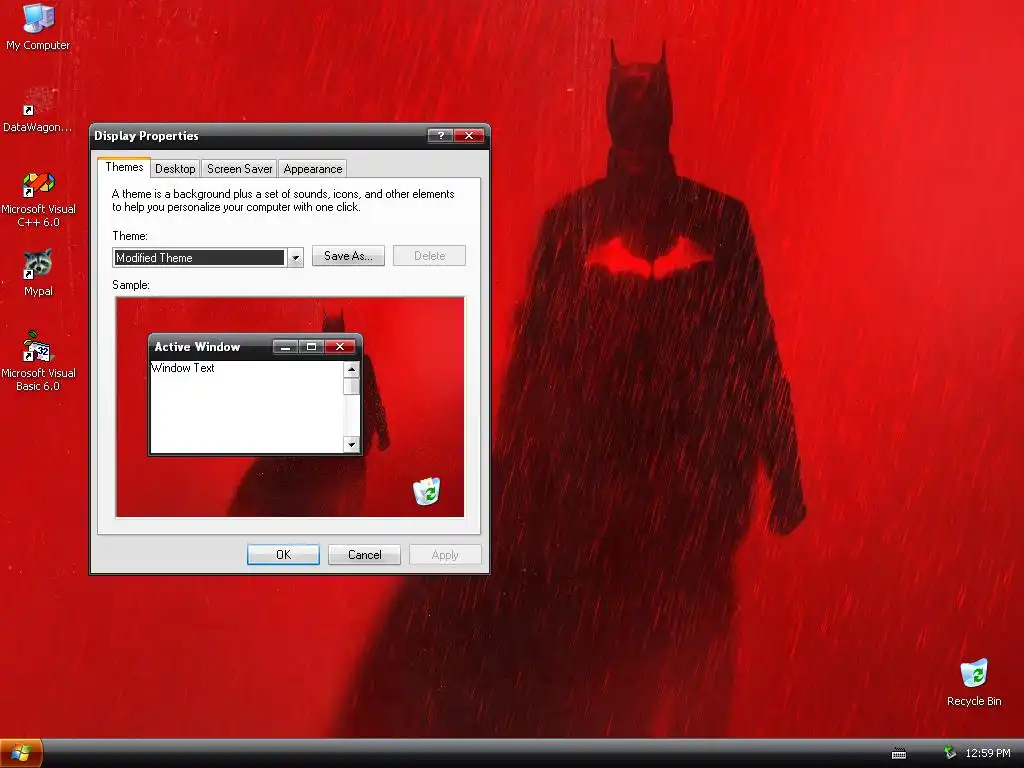Click the sample window scroll up arrow

coord(351,369)
